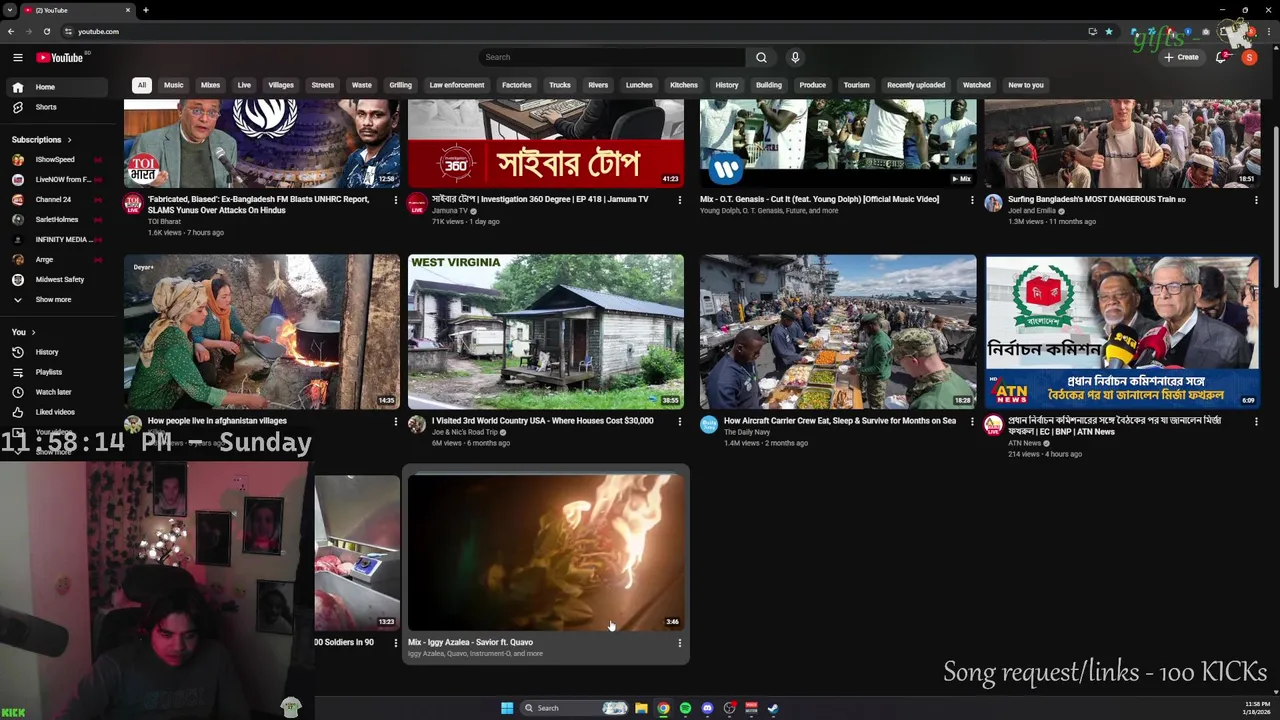Open Watch later in sidebar

tap(55, 392)
